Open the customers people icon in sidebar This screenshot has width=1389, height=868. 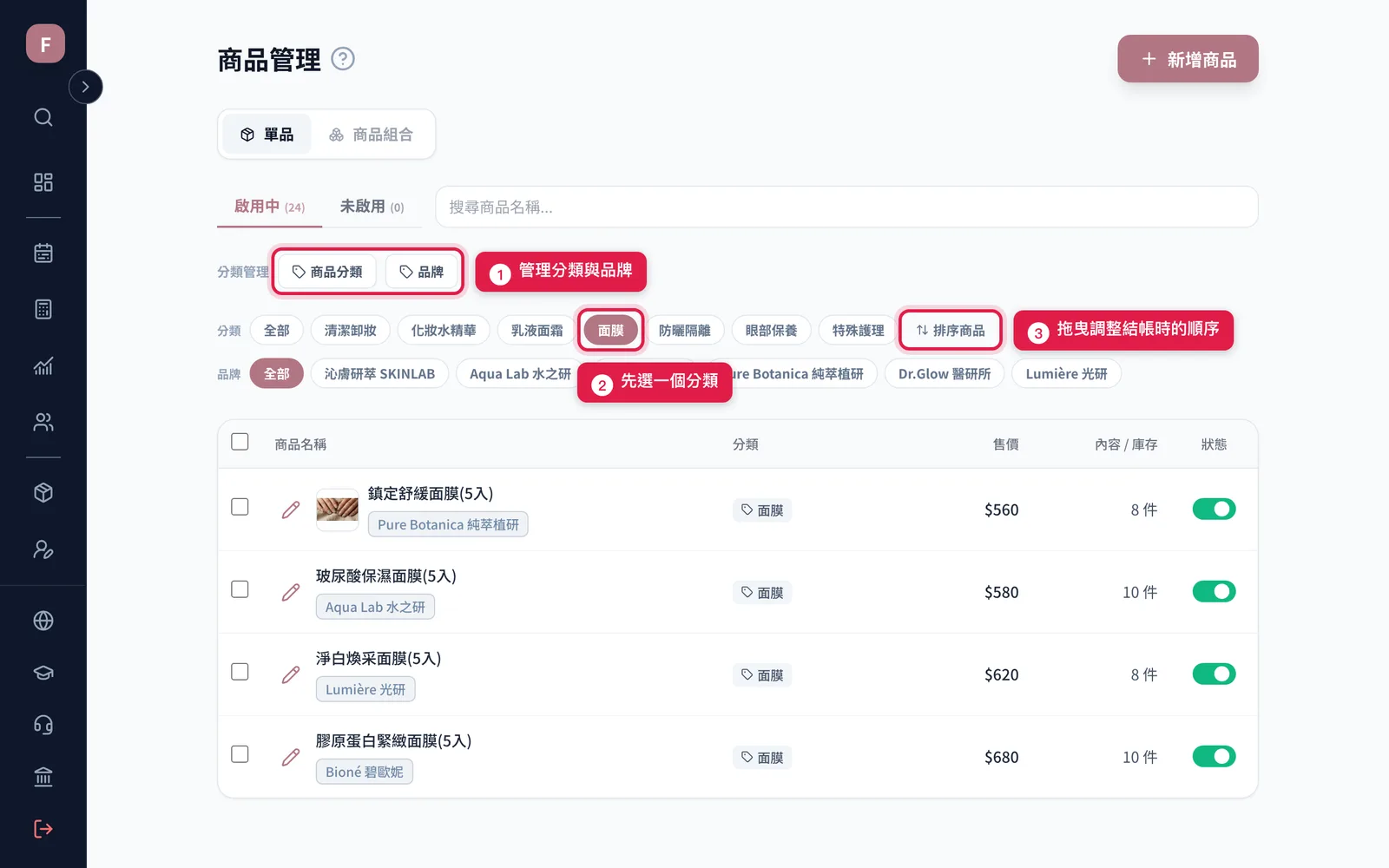(x=43, y=422)
